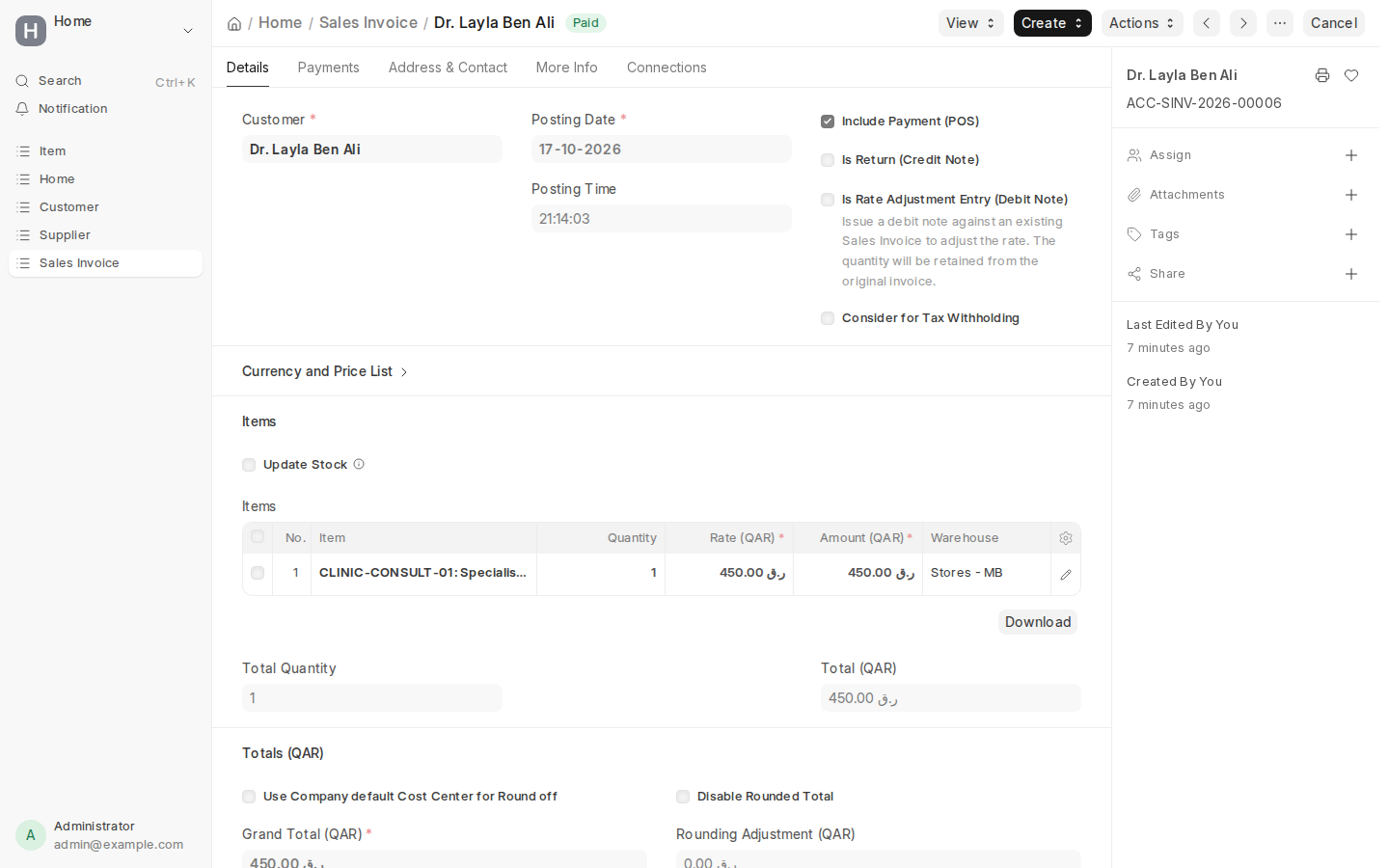Uncheck Include Payment (POS)
1389x868 pixels.
point(828,122)
